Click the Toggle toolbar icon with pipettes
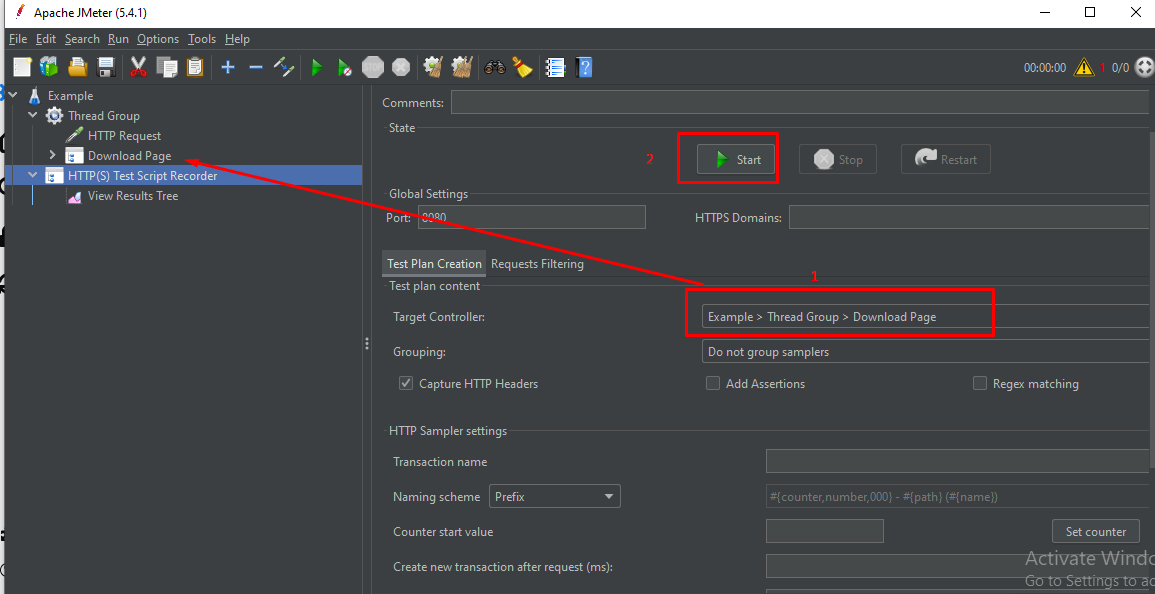The width and height of the screenshot is (1155, 594). pos(284,67)
